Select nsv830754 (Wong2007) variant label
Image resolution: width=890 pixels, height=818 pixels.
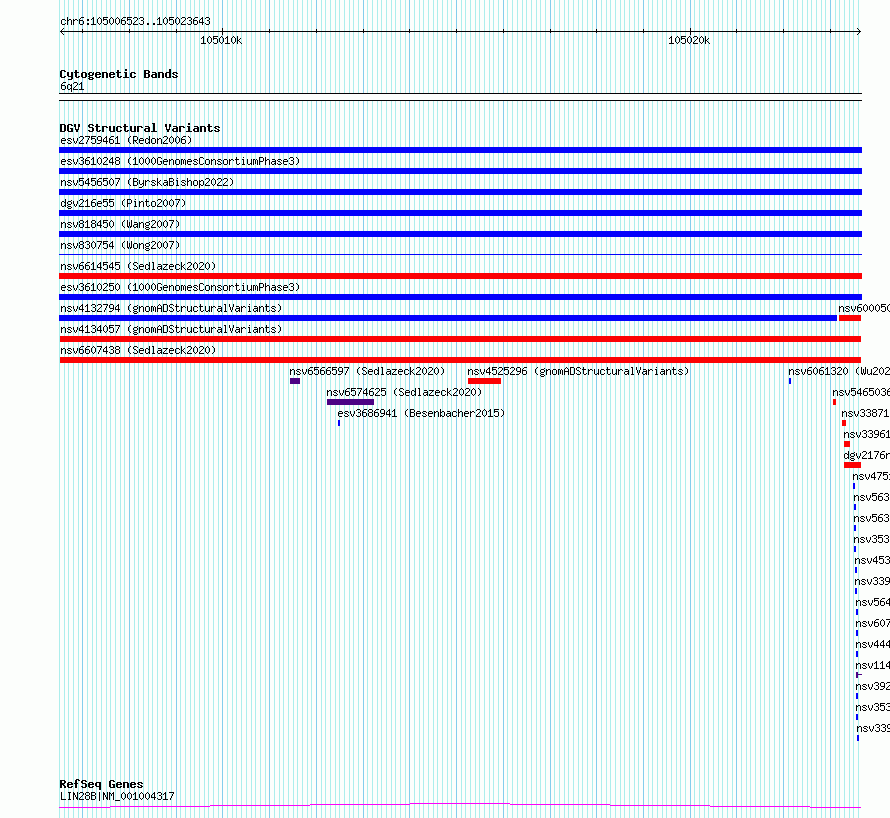pyautogui.click(x=120, y=245)
